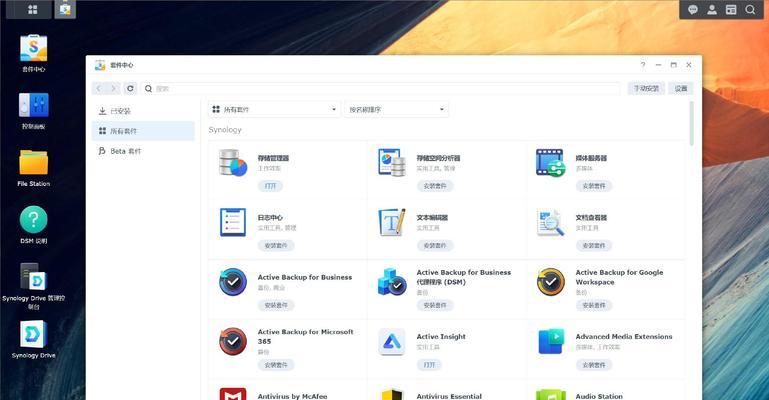
Task: Click 打开 under 存储管理器
Action: [270, 186]
